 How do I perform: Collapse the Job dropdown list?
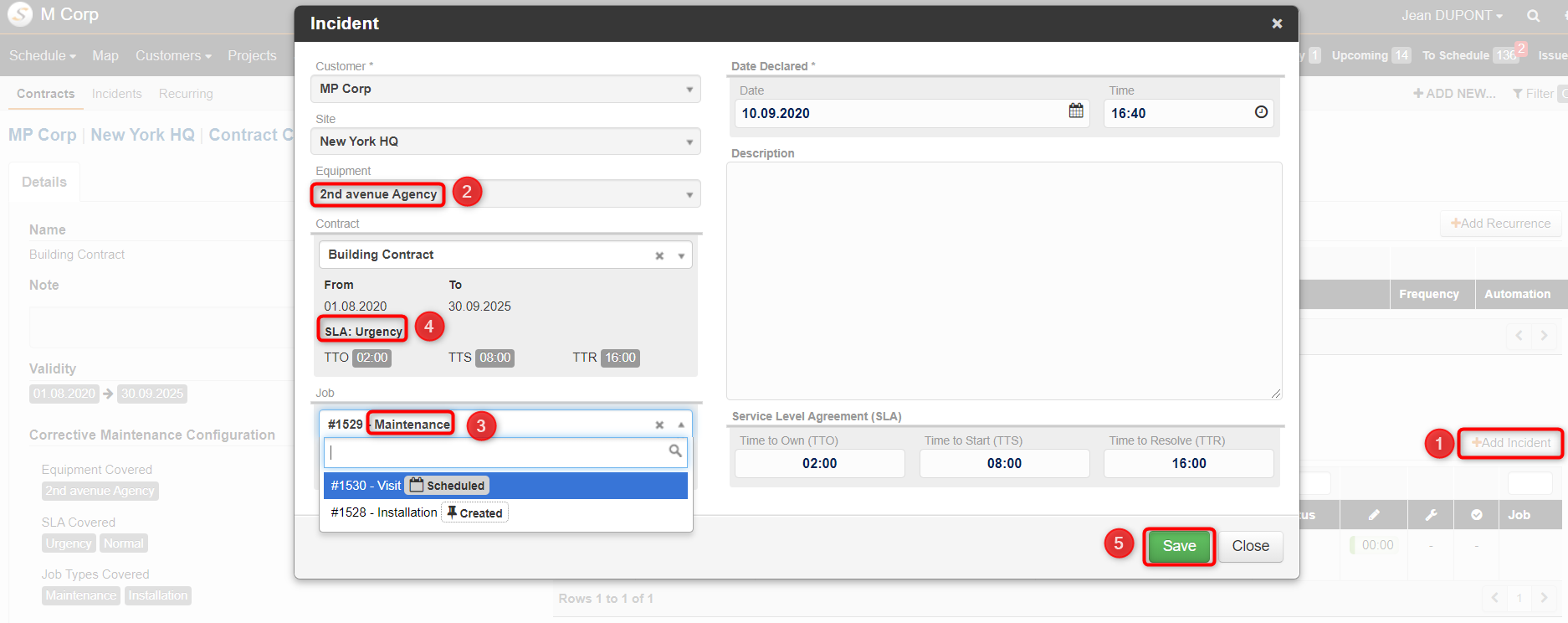[x=681, y=425]
